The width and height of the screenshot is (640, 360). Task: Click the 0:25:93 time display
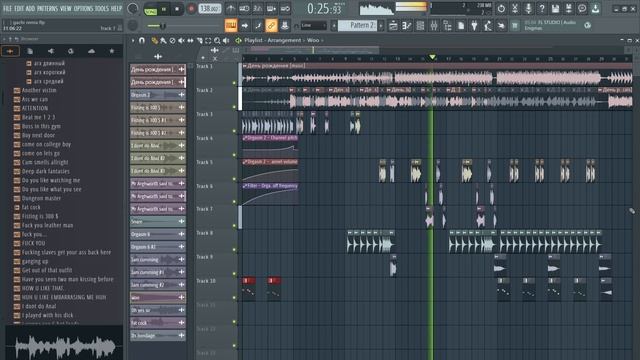point(324,9)
